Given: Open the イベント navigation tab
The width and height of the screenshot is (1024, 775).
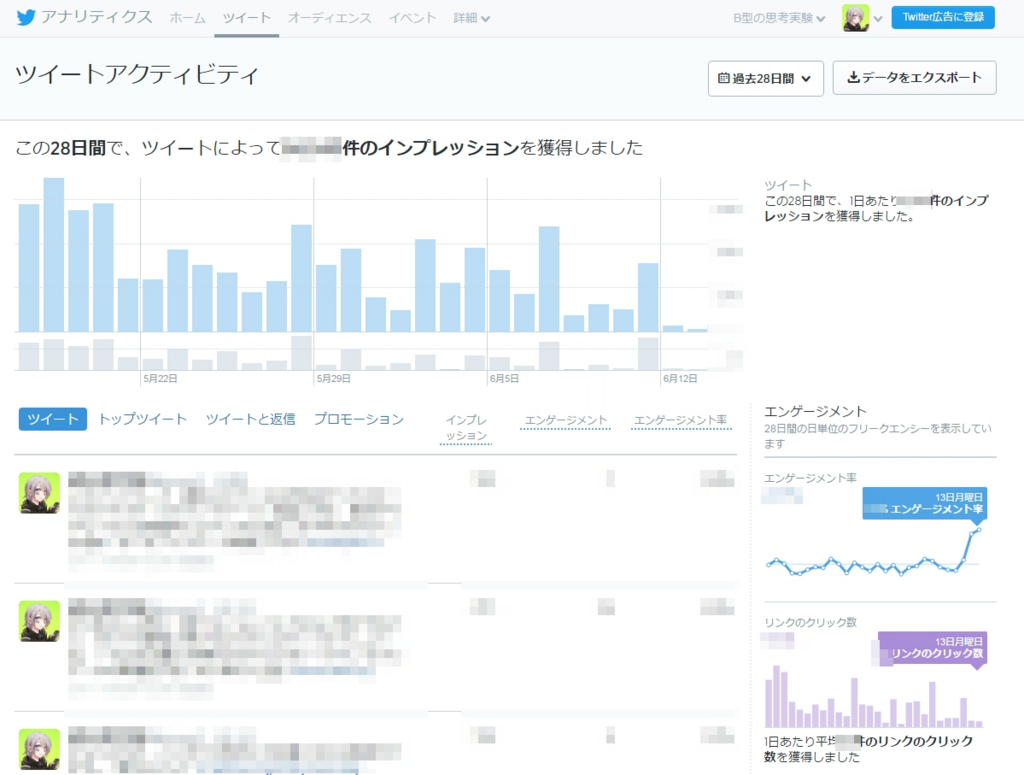Looking at the screenshot, I should 412,18.
